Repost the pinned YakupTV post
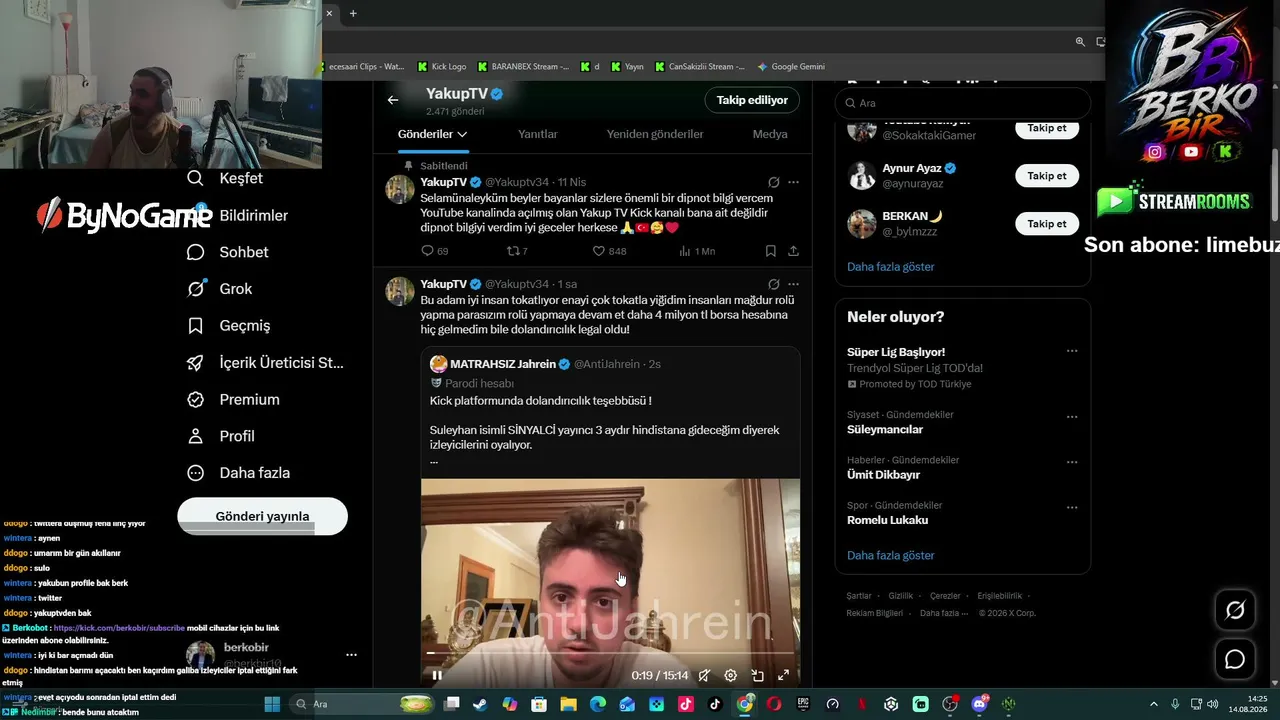The height and width of the screenshot is (720, 1280). (x=513, y=251)
